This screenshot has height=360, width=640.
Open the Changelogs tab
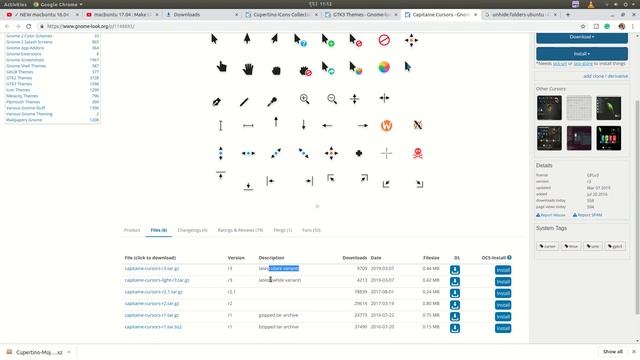[x=192, y=230]
